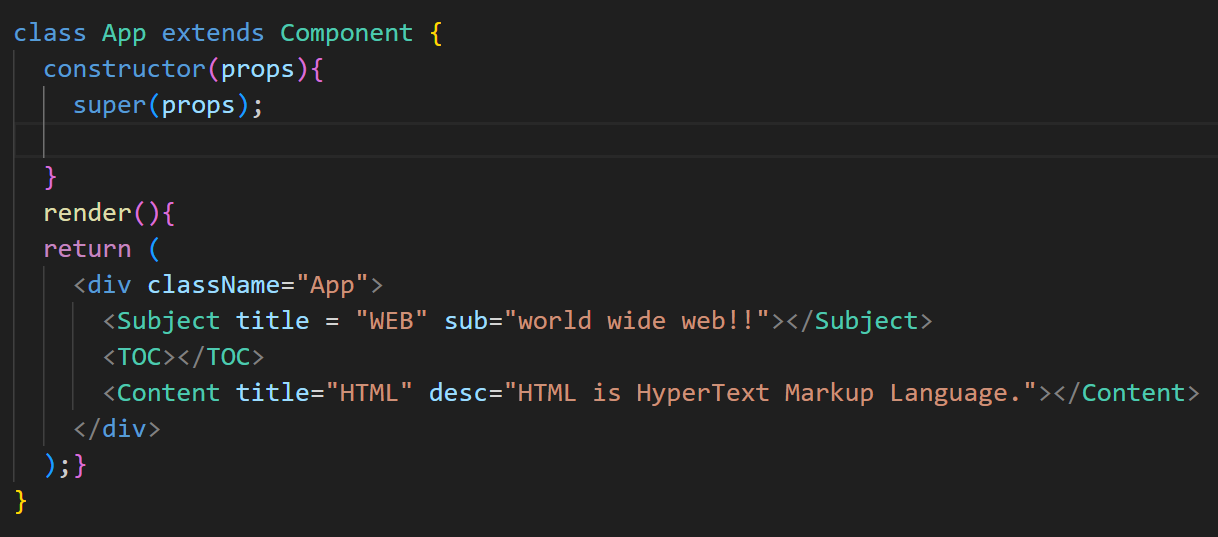Click the final closing yellow brace

pyautogui.click(x=21, y=500)
